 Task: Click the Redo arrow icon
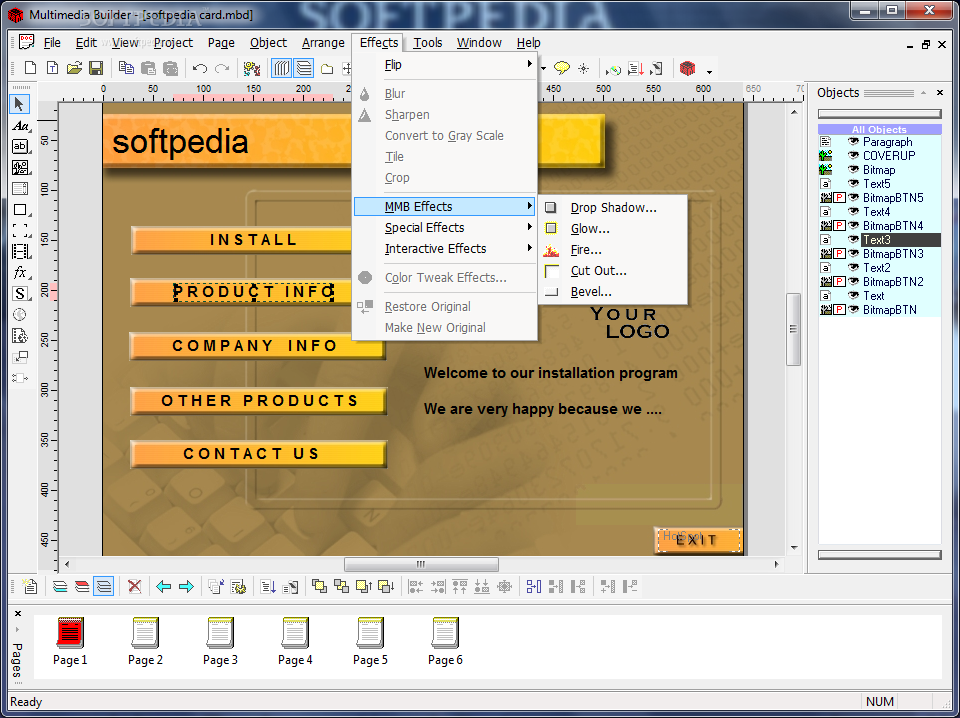[222, 68]
